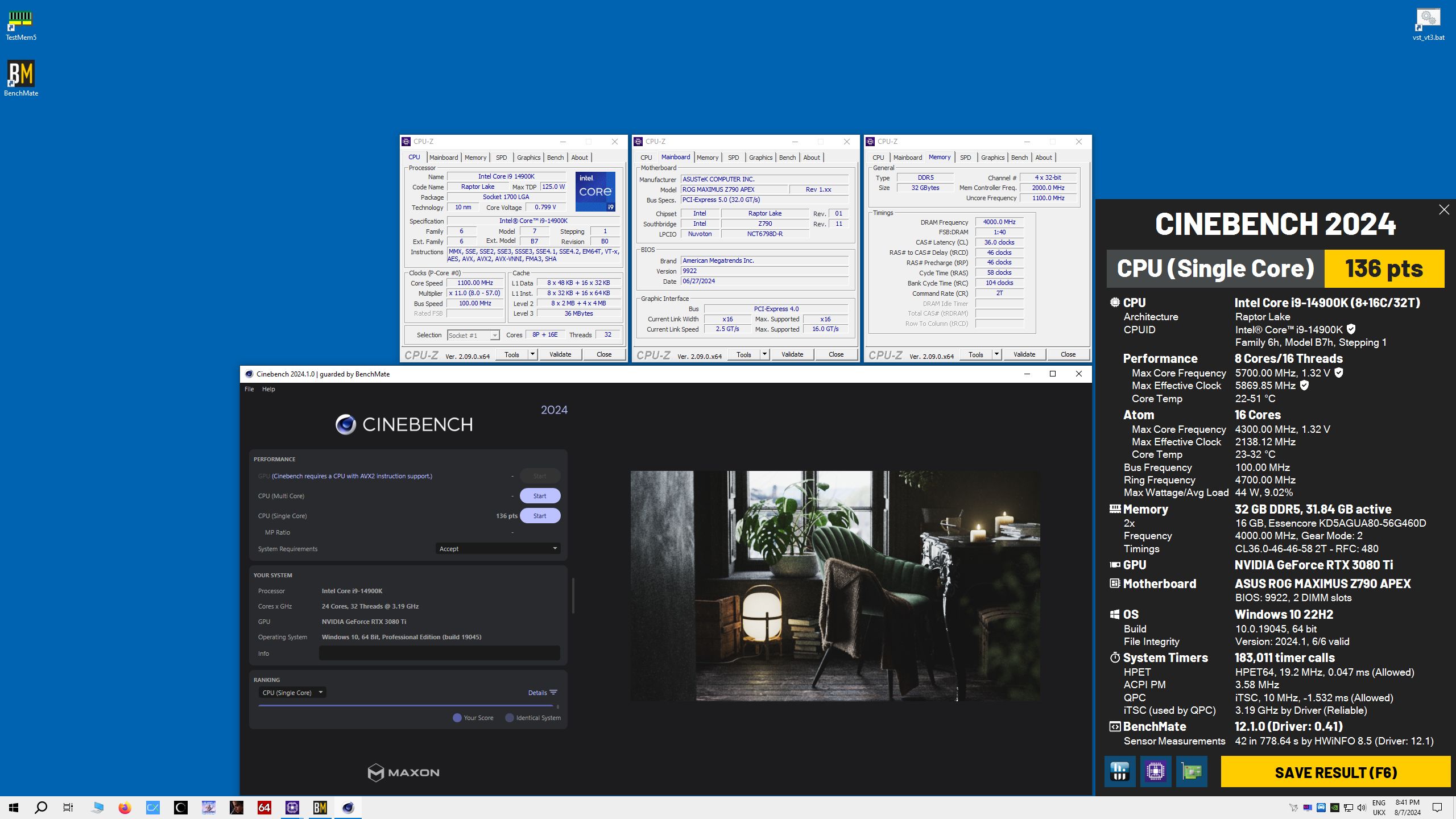This screenshot has width=1456, height=819.
Task: Click the MAXON logo in Cinebench
Action: pyautogui.click(x=403, y=772)
